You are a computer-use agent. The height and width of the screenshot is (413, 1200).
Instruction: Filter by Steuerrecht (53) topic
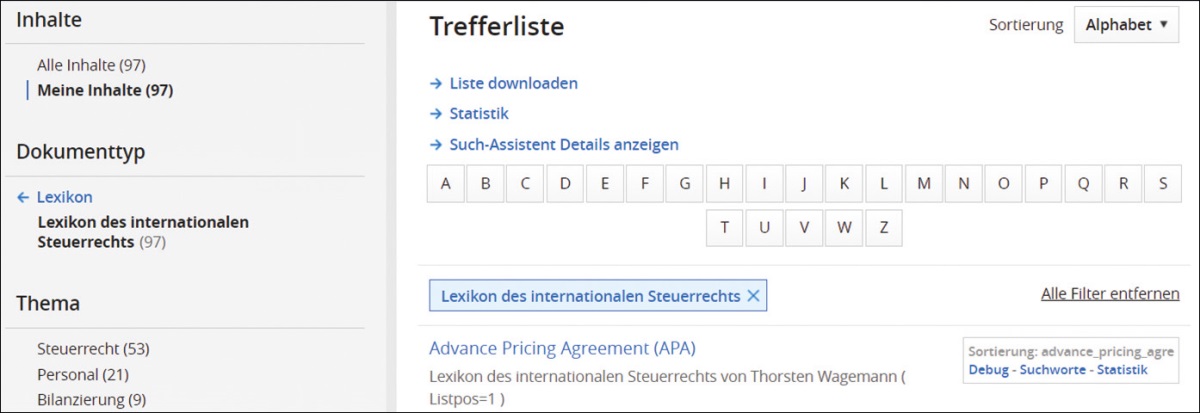coord(93,349)
